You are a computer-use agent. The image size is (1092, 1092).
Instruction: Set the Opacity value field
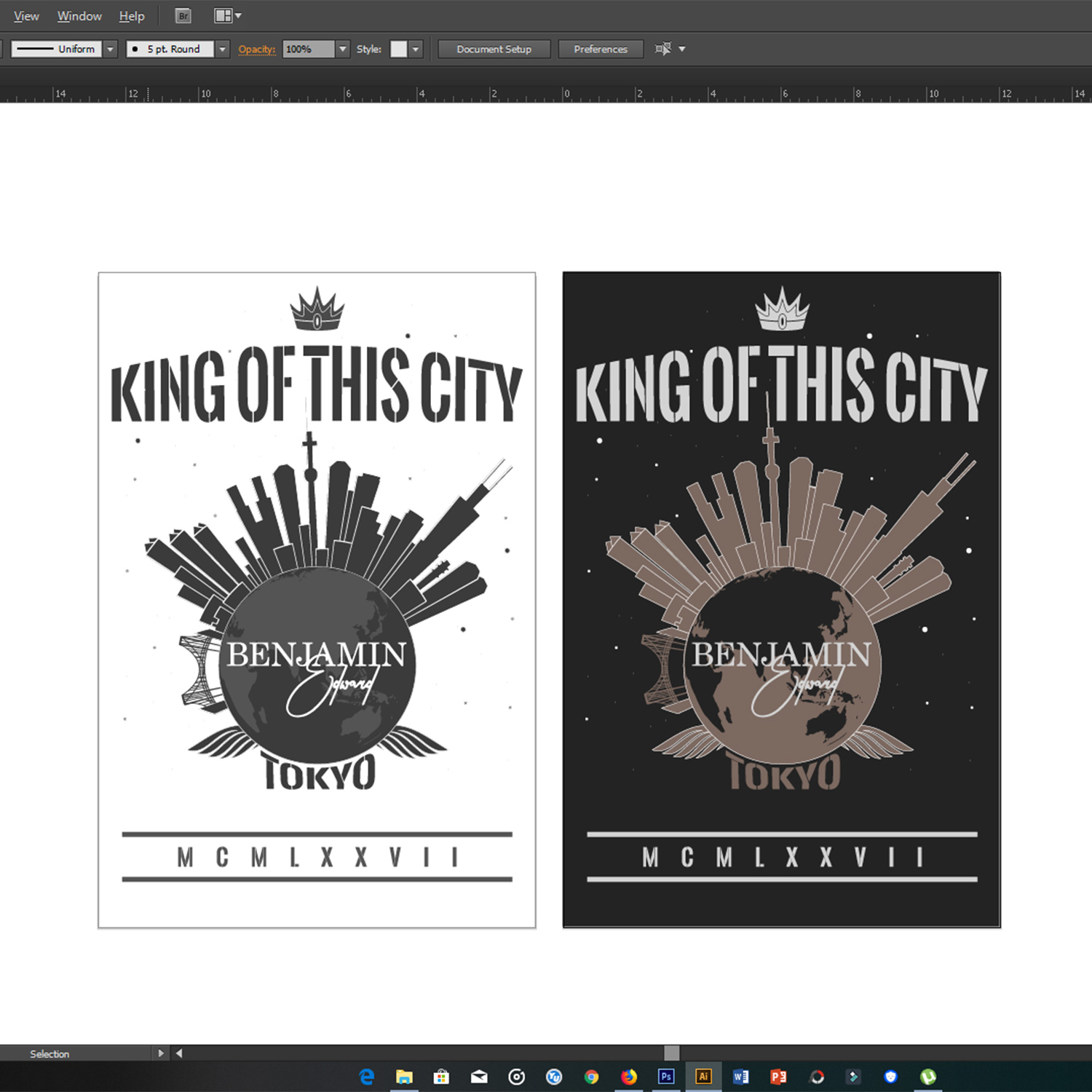tap(309, 49)
